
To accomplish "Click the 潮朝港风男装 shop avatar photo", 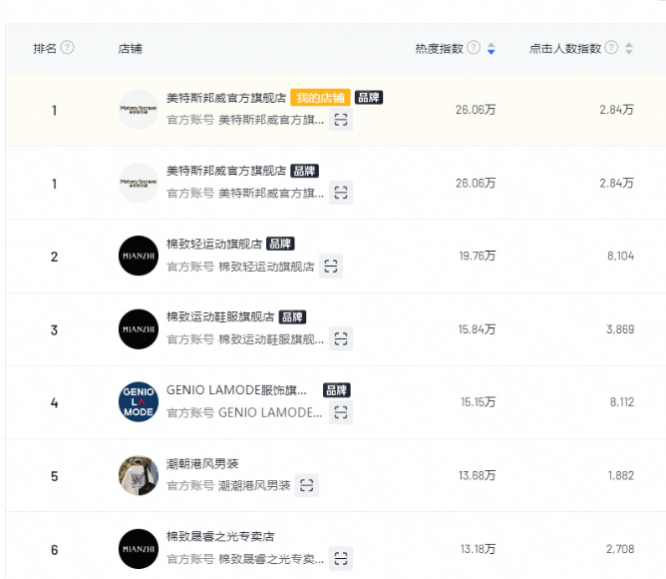I will pyautogui.click(x=138, y=475).
